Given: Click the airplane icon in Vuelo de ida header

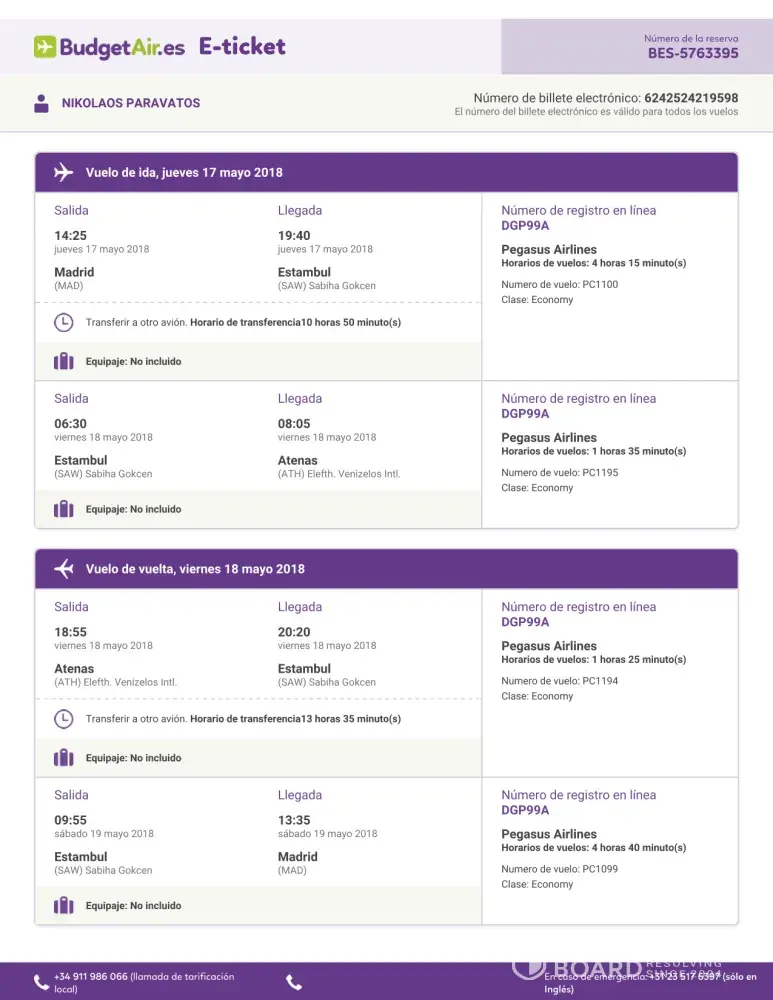Looking at the screenshot, I should (64, 172).
